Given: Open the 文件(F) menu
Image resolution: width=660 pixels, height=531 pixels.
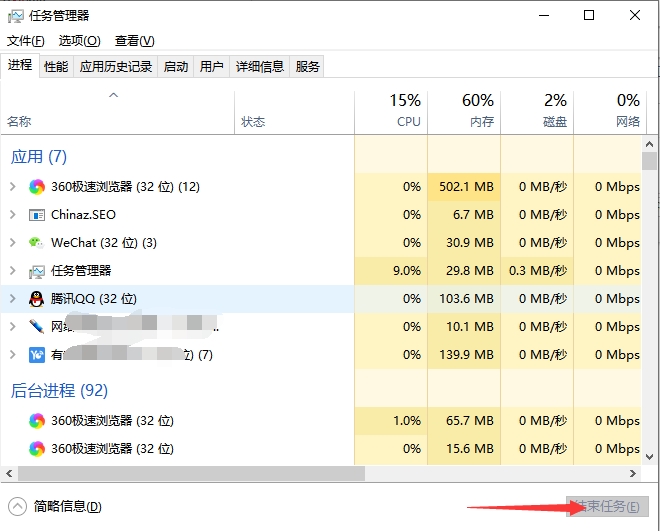Looking at the screenshot, I should pyautogui.click(x=26, y=41).
